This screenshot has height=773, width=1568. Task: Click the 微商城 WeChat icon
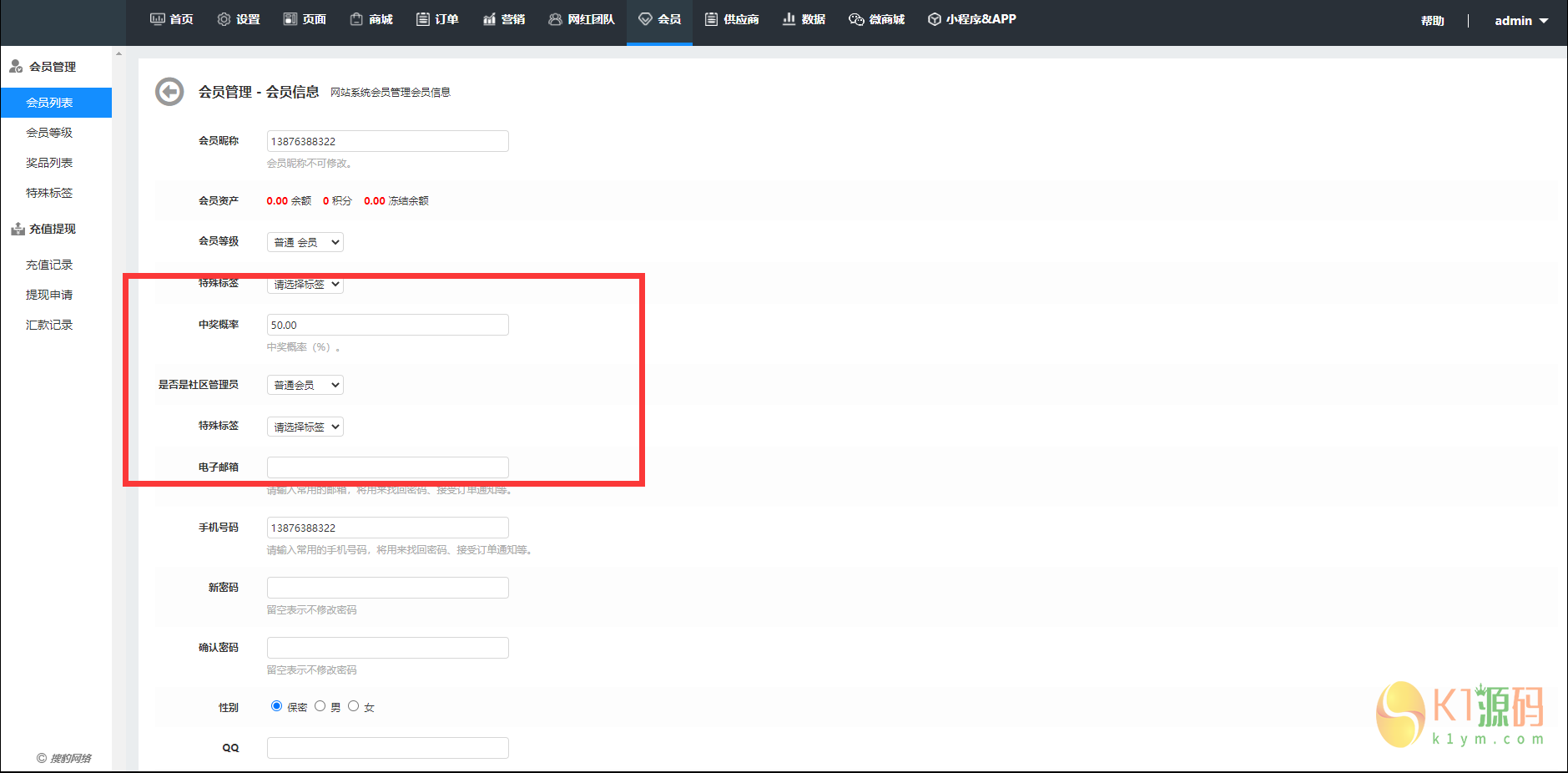(856, 19)
